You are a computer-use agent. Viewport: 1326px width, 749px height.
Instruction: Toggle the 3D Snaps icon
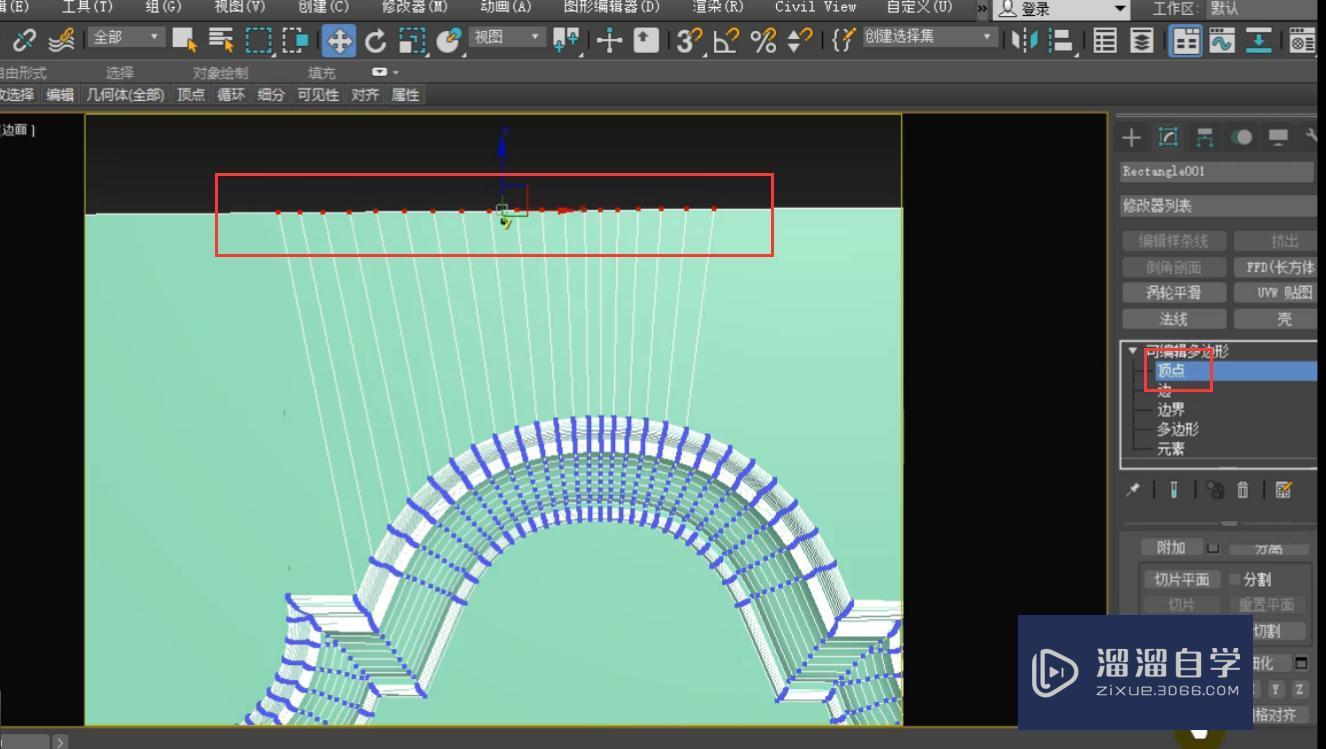click(x=689, y=40)
